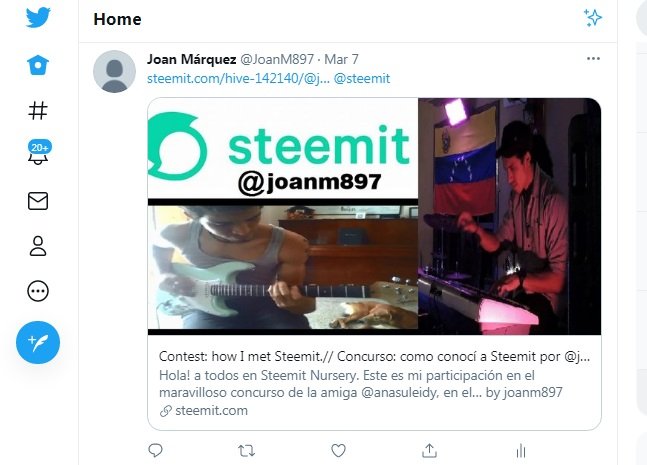This screenshot has height=465, width=647.
Task: Toggle top tweets via sparkle icon
Action: [x=593, y=18]
